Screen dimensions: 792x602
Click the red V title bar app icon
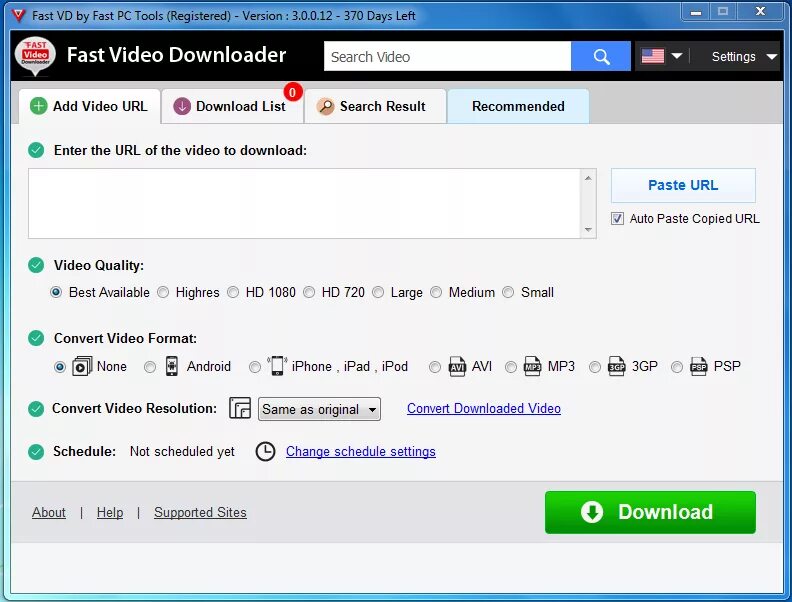(19, 16)
